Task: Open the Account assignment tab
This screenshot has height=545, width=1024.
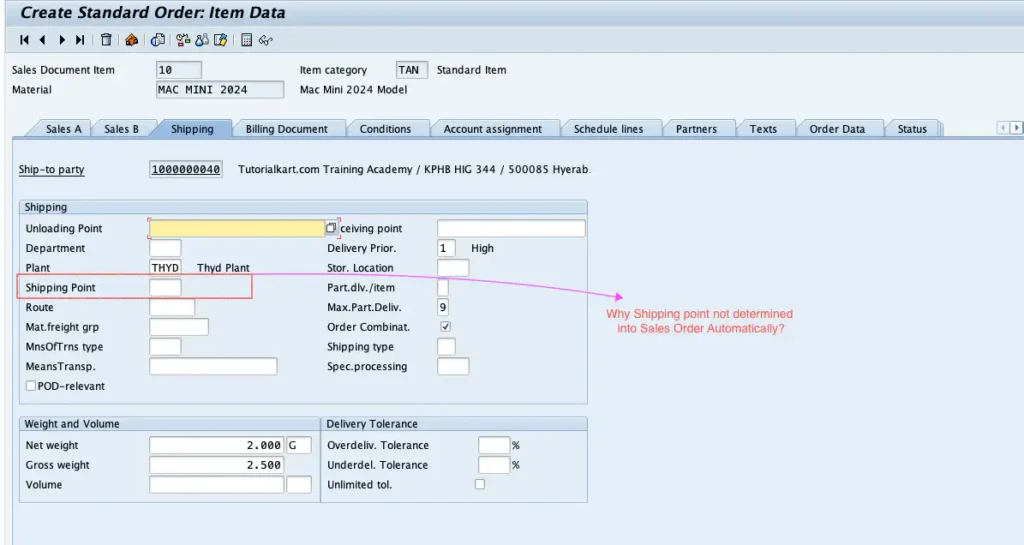Action: click(492, 129)
